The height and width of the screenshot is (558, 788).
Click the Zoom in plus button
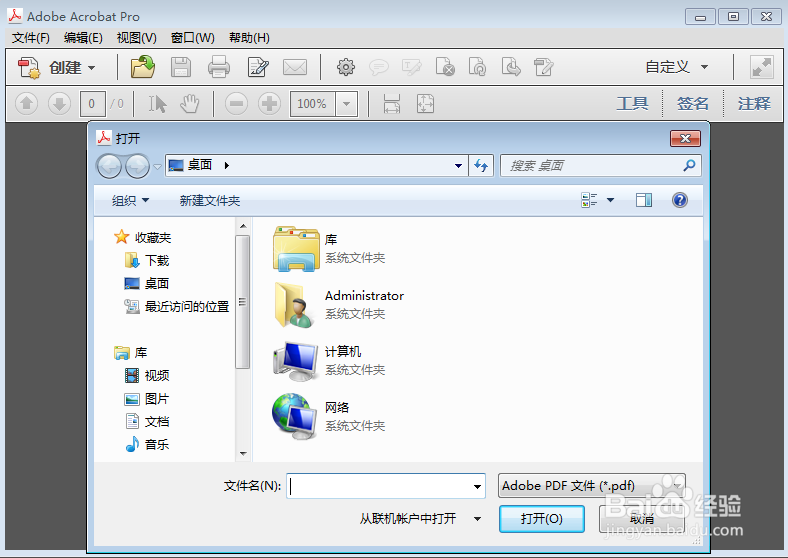(x=269, y=104)
